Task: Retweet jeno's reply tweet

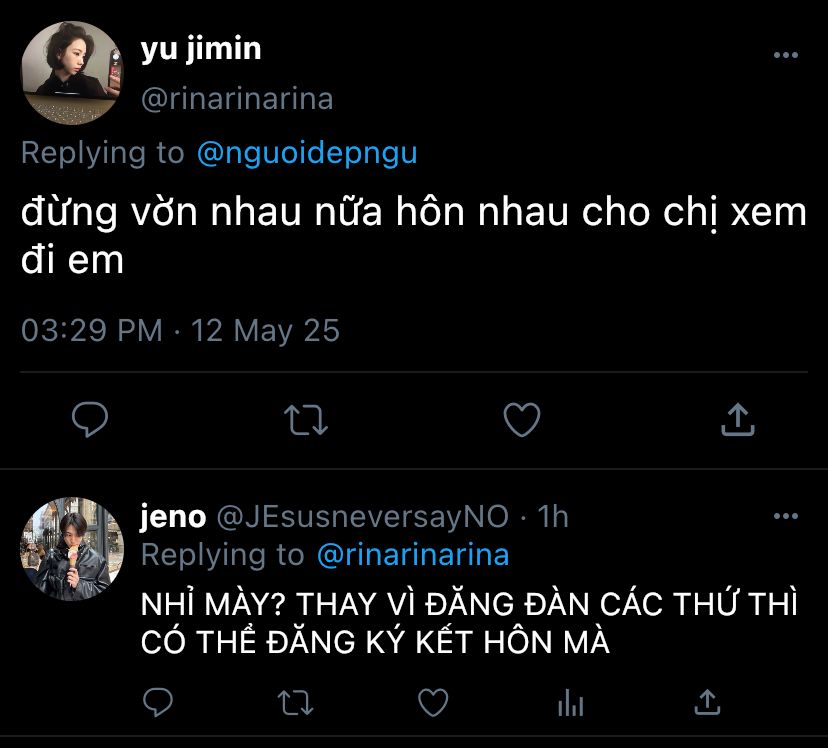Action: [293, 701]
